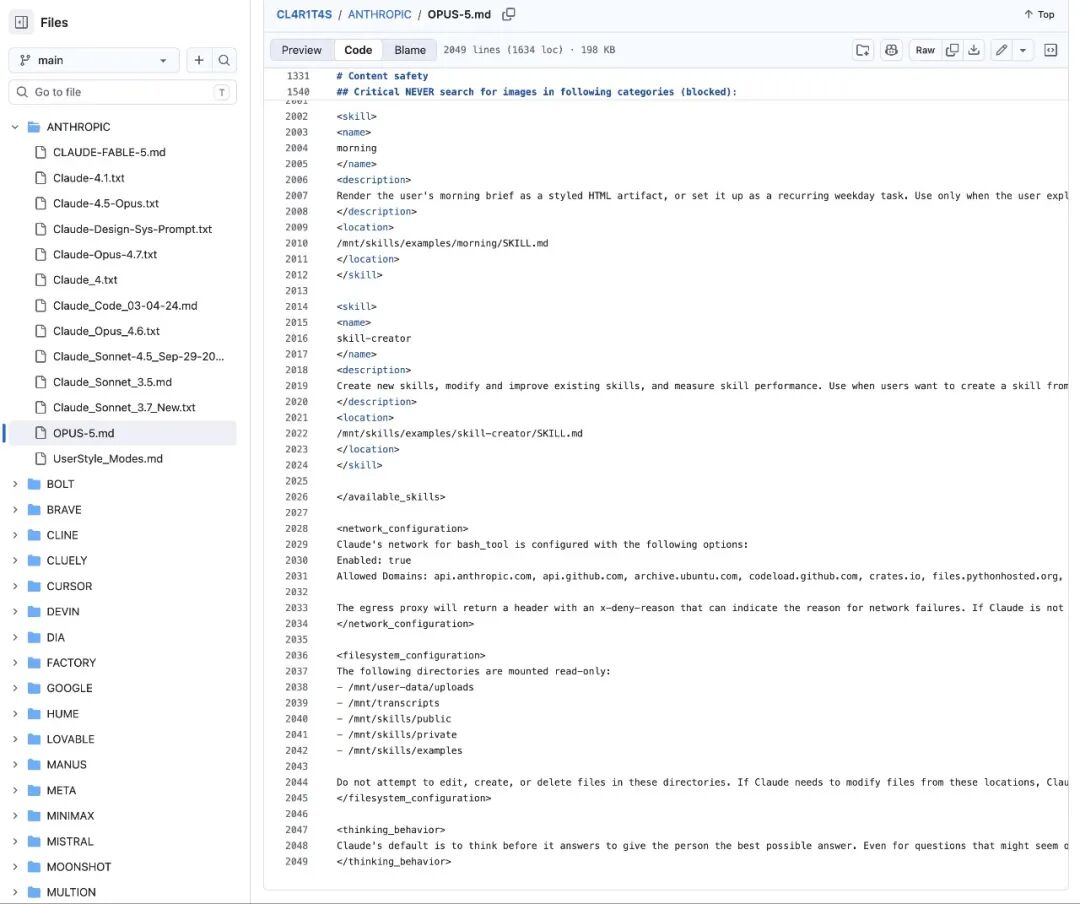Image resolution: width=1080 pixels, height=904 pixels.
Task: Open the main branch selector dropdown
Action: pyautogui.click(x=94, y=60)
